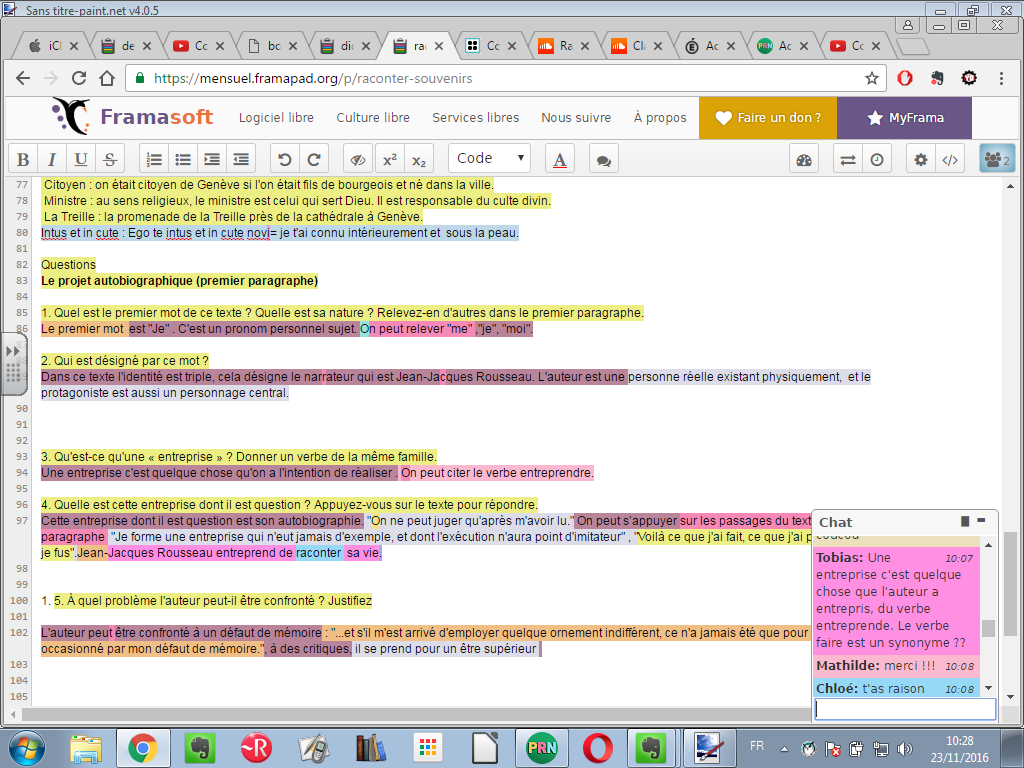
Task: Show hidden system tray icons
Action: click(x=784, y=749)
